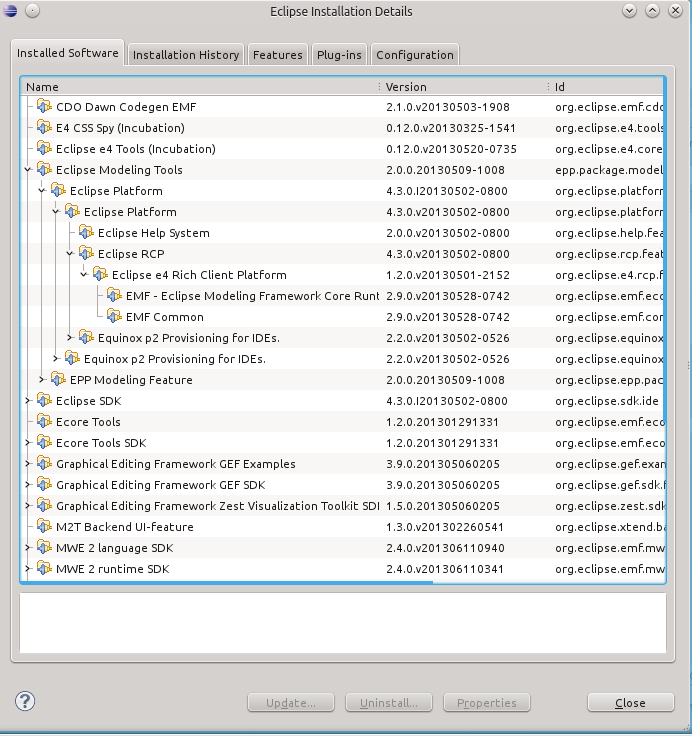Select the Eclipse Help System row
The height and width of the screenshot is (736, 692).
[343, 233]
